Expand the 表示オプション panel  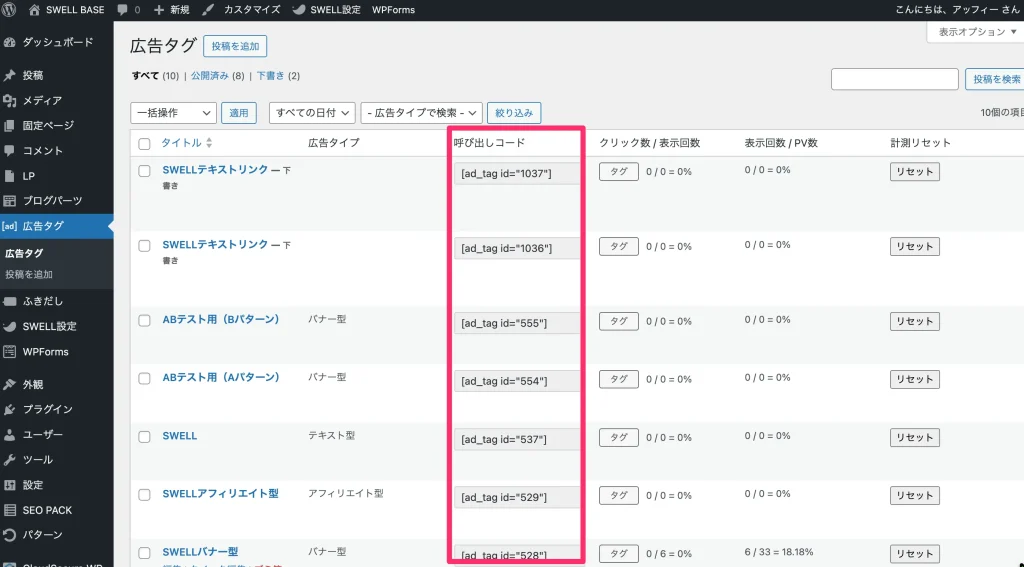click(x=977, y=32)
